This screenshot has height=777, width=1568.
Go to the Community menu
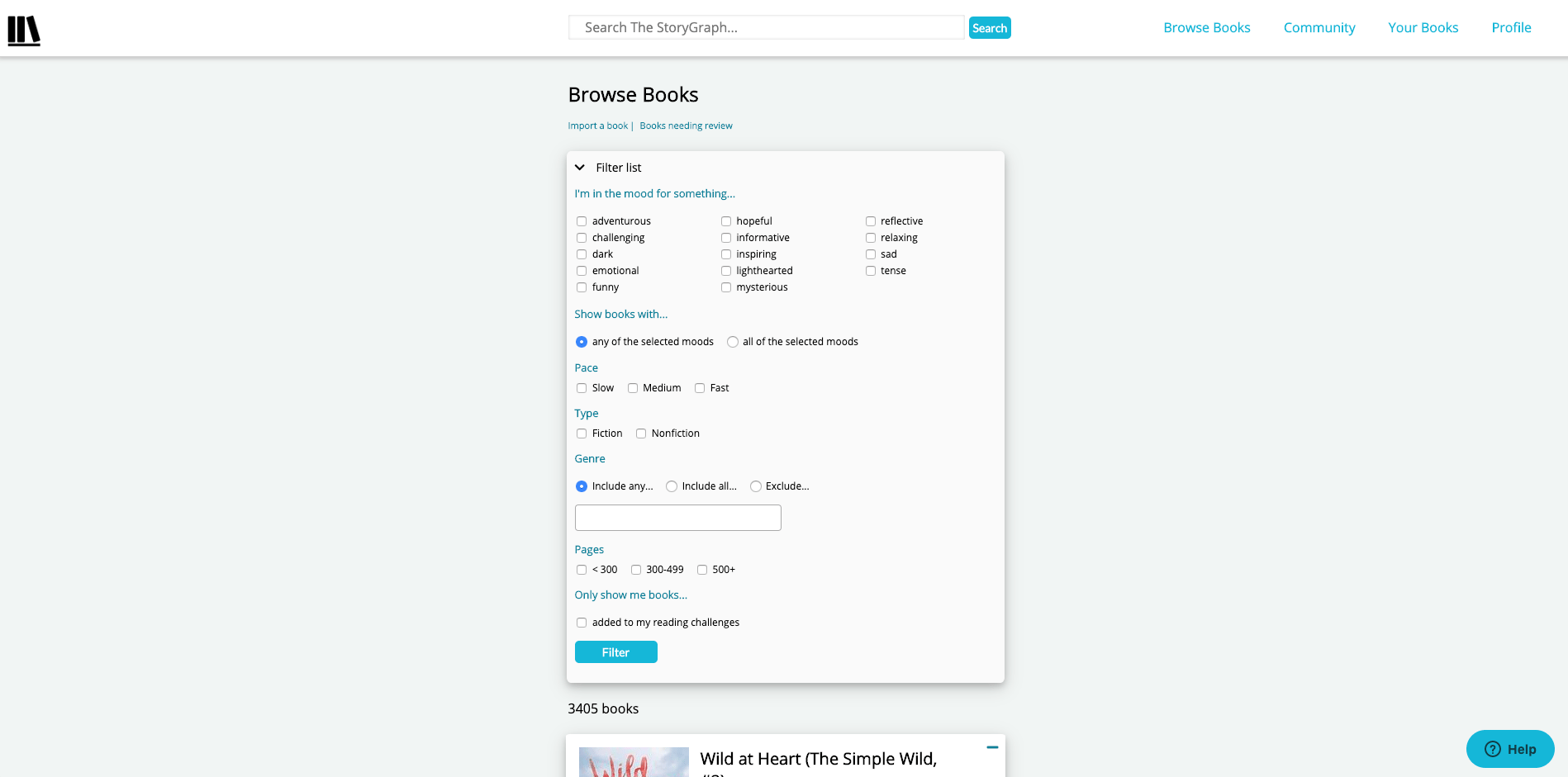[1319, 27]
